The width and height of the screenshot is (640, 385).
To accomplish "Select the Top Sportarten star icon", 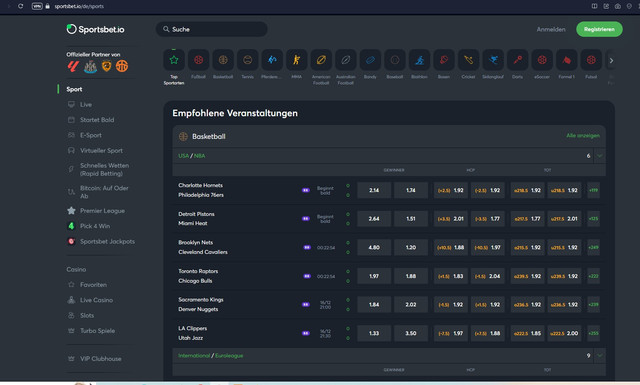I will click(x=174, y=60).
